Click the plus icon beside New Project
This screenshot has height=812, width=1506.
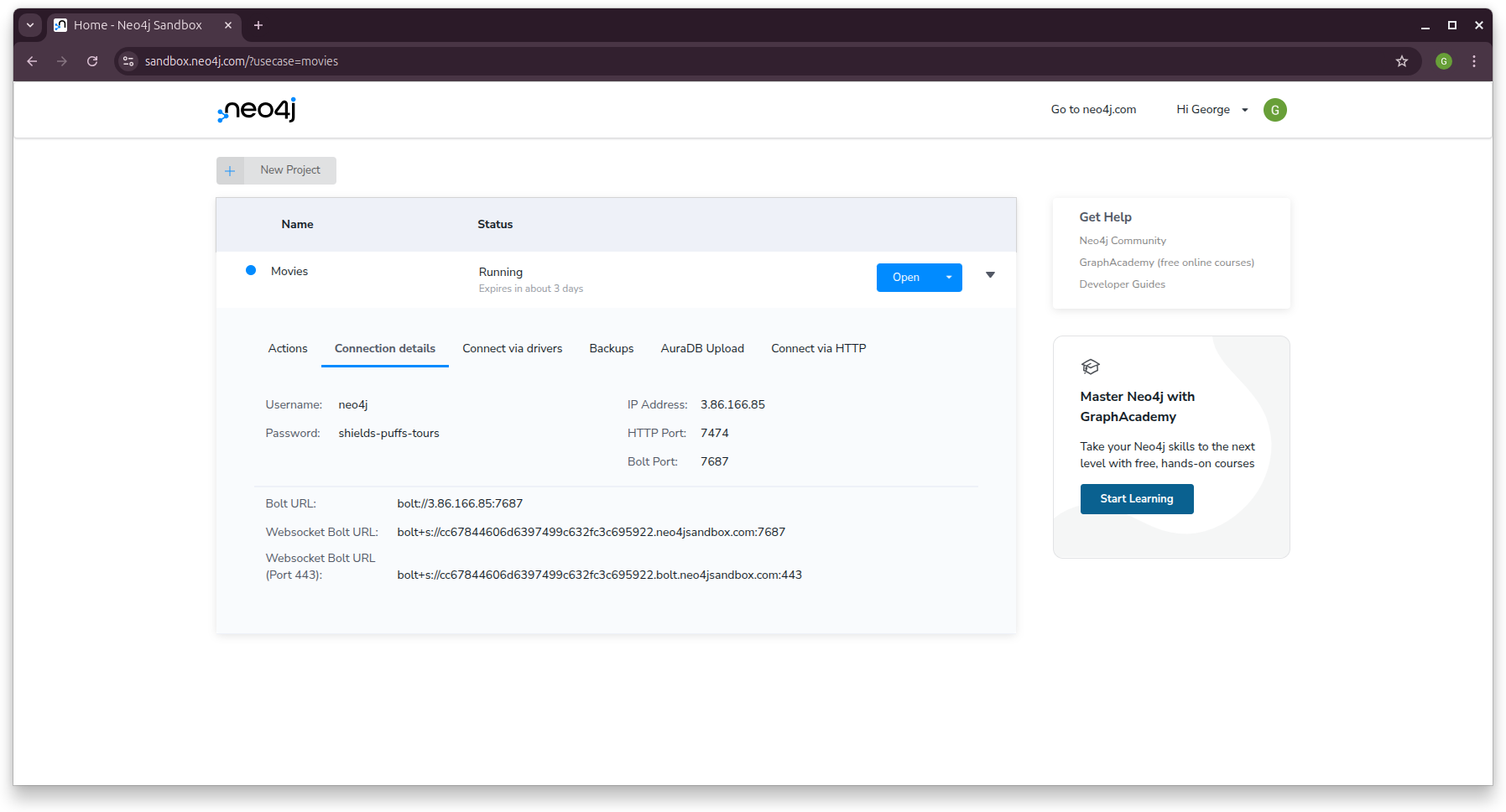point(230,170)
